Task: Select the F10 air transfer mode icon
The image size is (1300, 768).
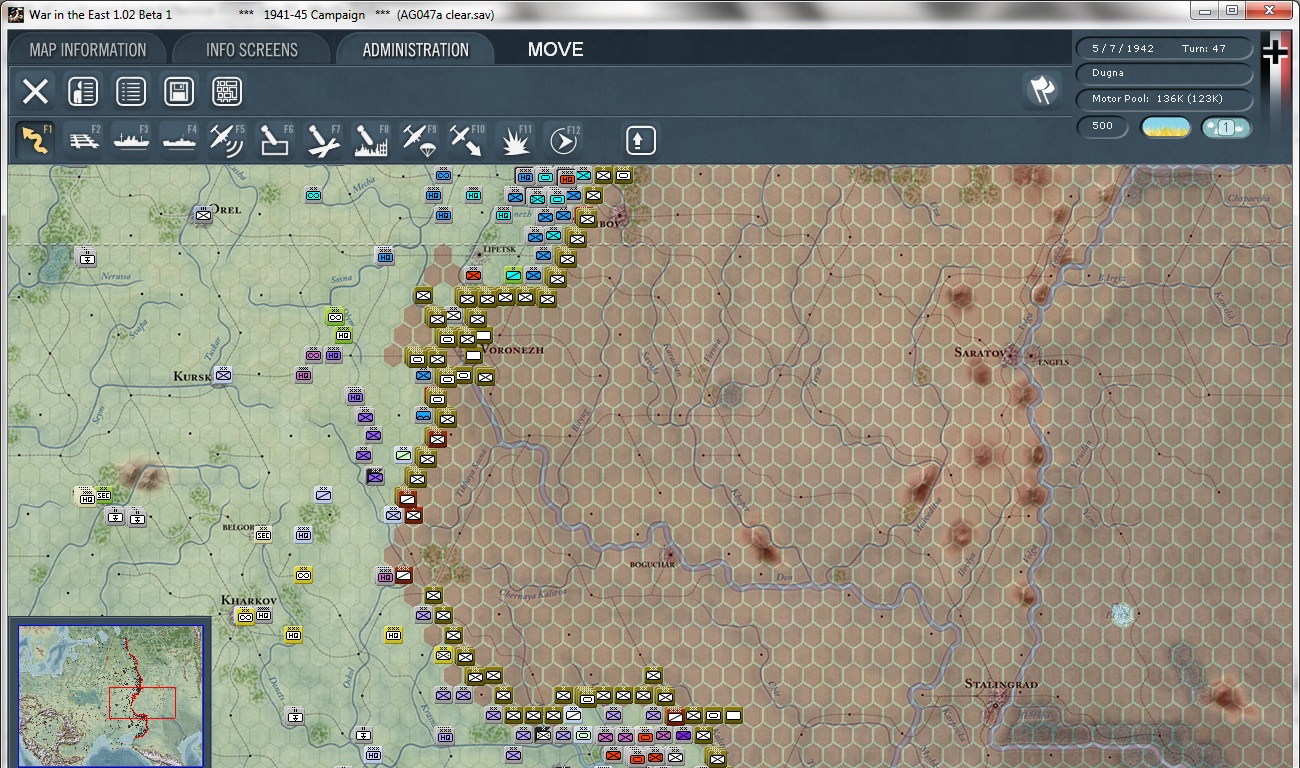Action: tap(467, 141)
